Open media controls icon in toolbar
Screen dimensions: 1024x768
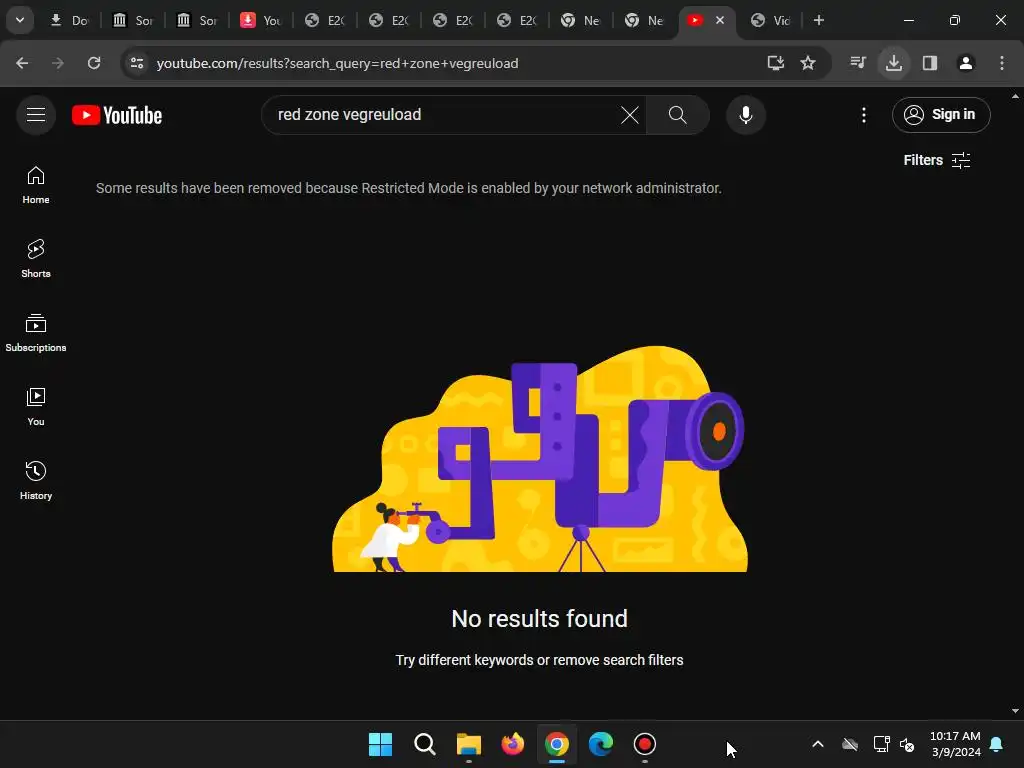[858, 63]
